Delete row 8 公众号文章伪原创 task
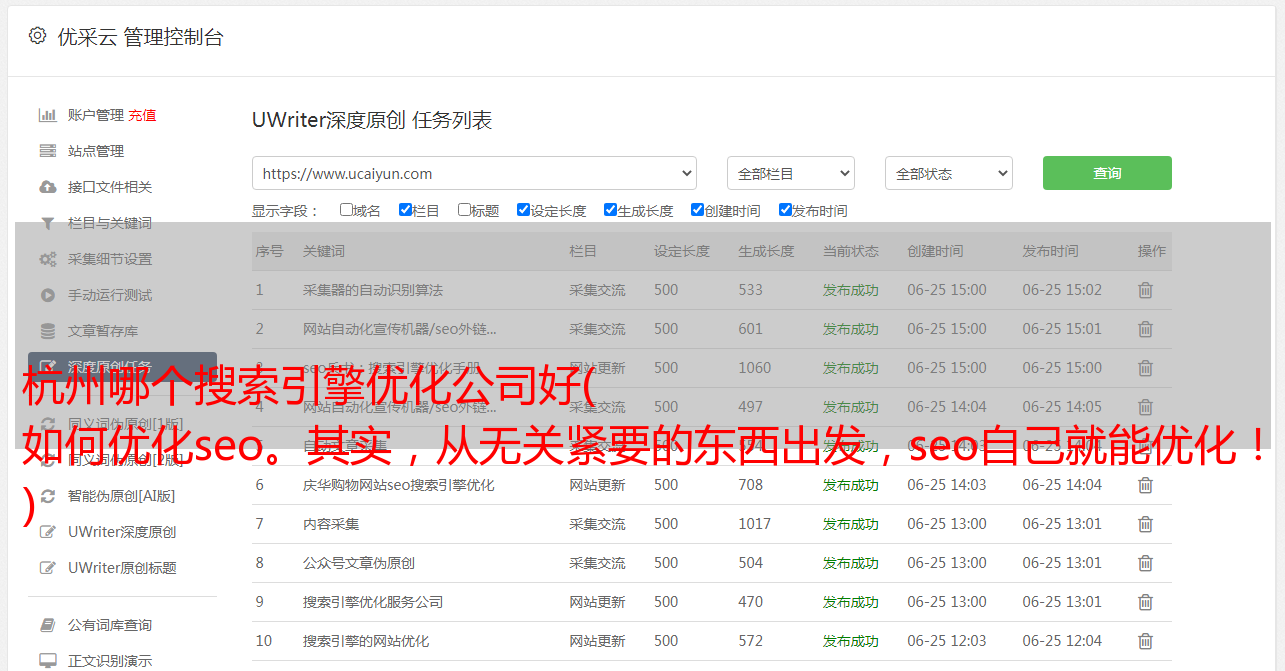Screen dimensions: 1285x671 point(1146,563)
